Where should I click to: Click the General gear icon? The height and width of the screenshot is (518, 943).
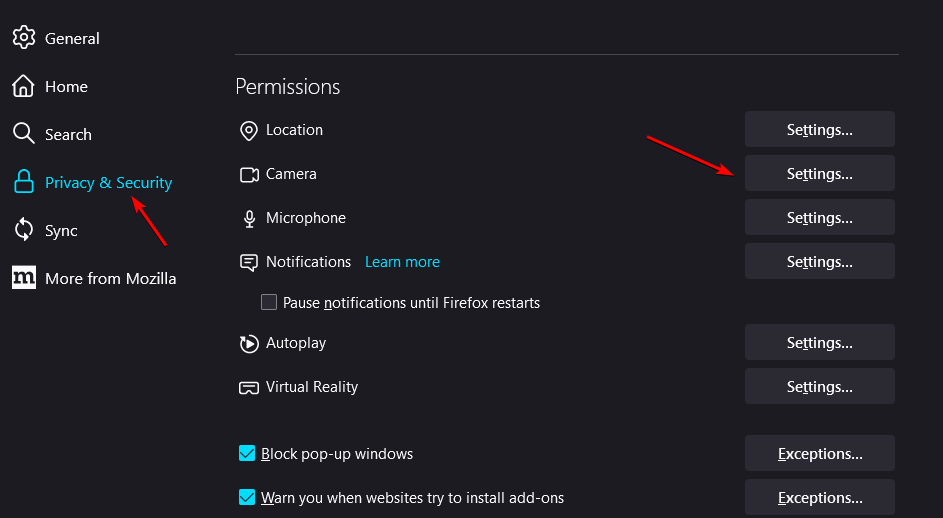click(x=24, y=38)
